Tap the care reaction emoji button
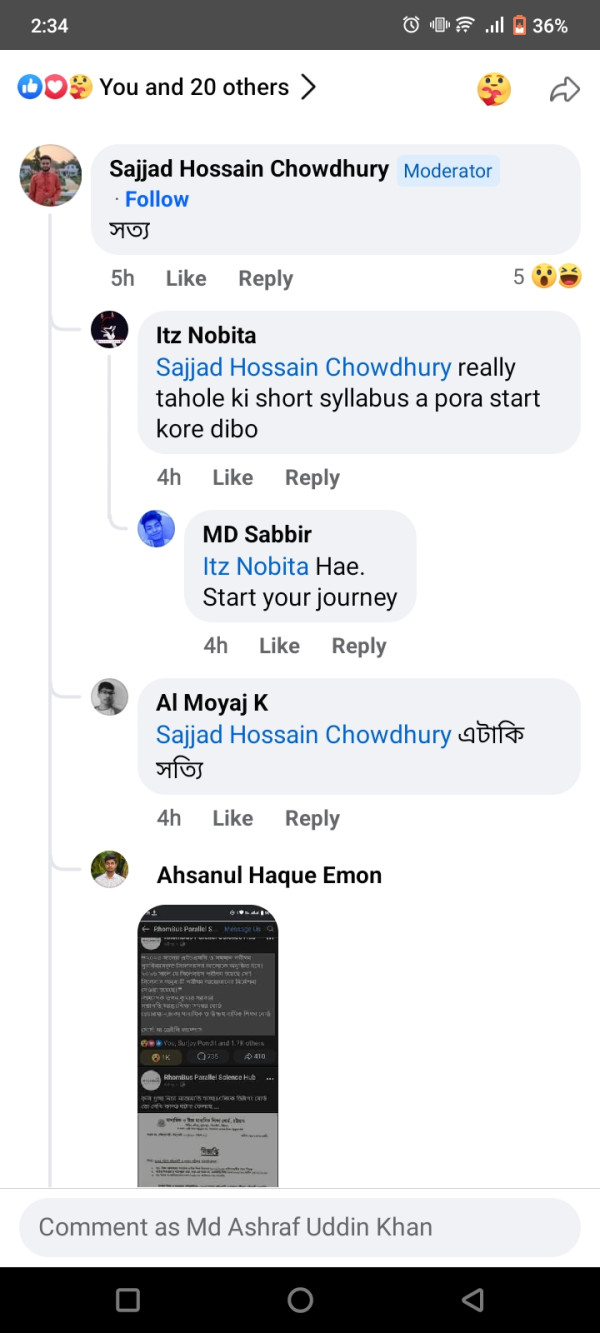 coord(494,90)
